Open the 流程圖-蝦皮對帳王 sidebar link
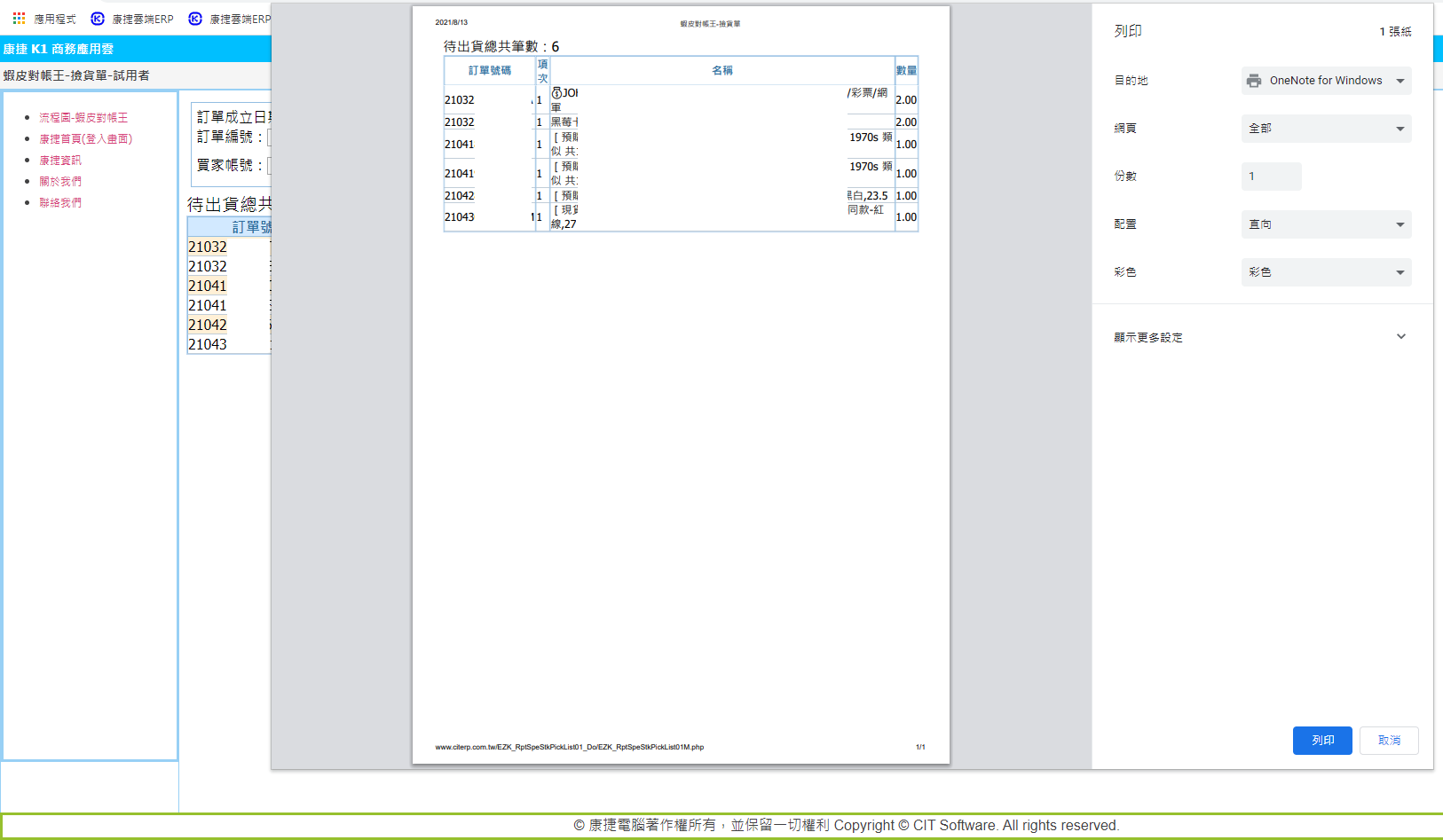This screenshot has height=840, width=1443. [83, 118]
